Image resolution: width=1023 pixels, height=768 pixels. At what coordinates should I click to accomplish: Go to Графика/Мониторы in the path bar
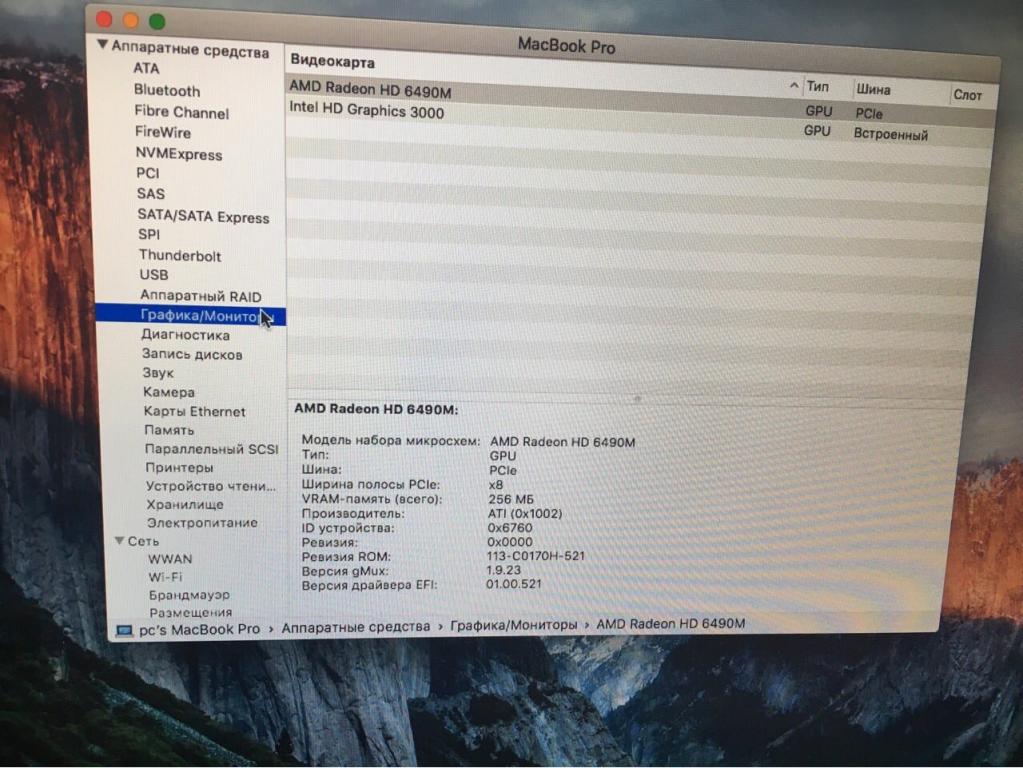514,625
